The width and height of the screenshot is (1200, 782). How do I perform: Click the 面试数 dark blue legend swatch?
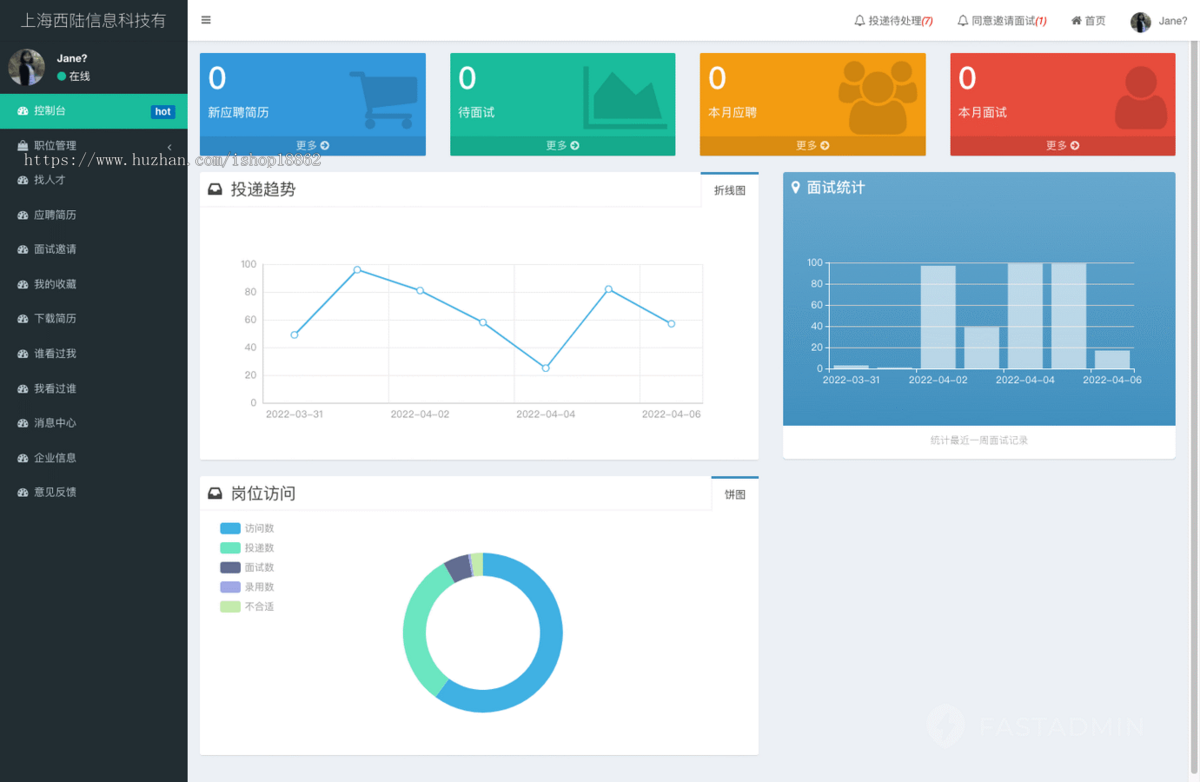click(230, 568)
